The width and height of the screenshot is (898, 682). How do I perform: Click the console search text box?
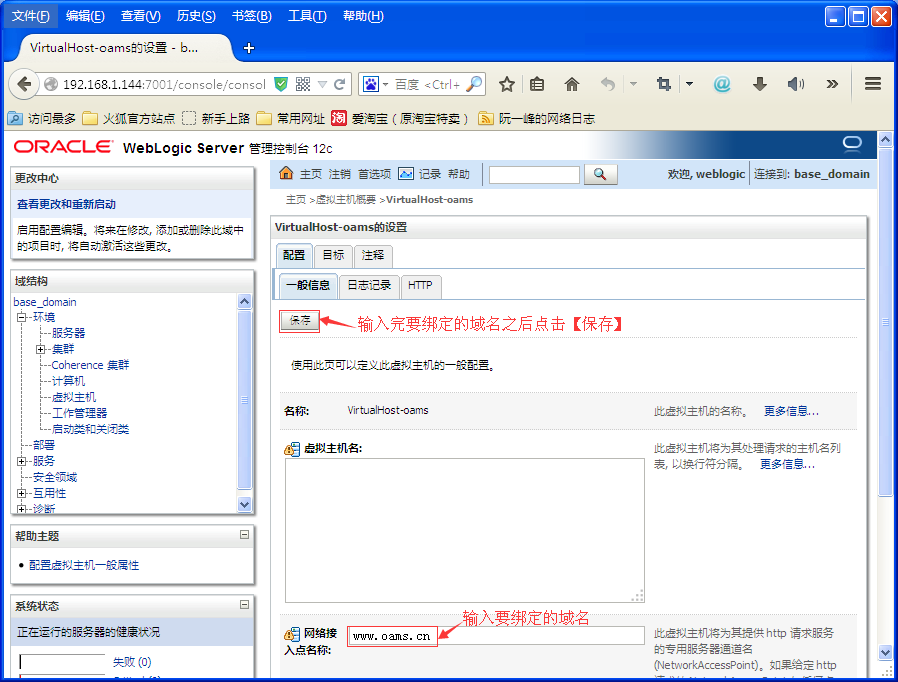(534, 174)
